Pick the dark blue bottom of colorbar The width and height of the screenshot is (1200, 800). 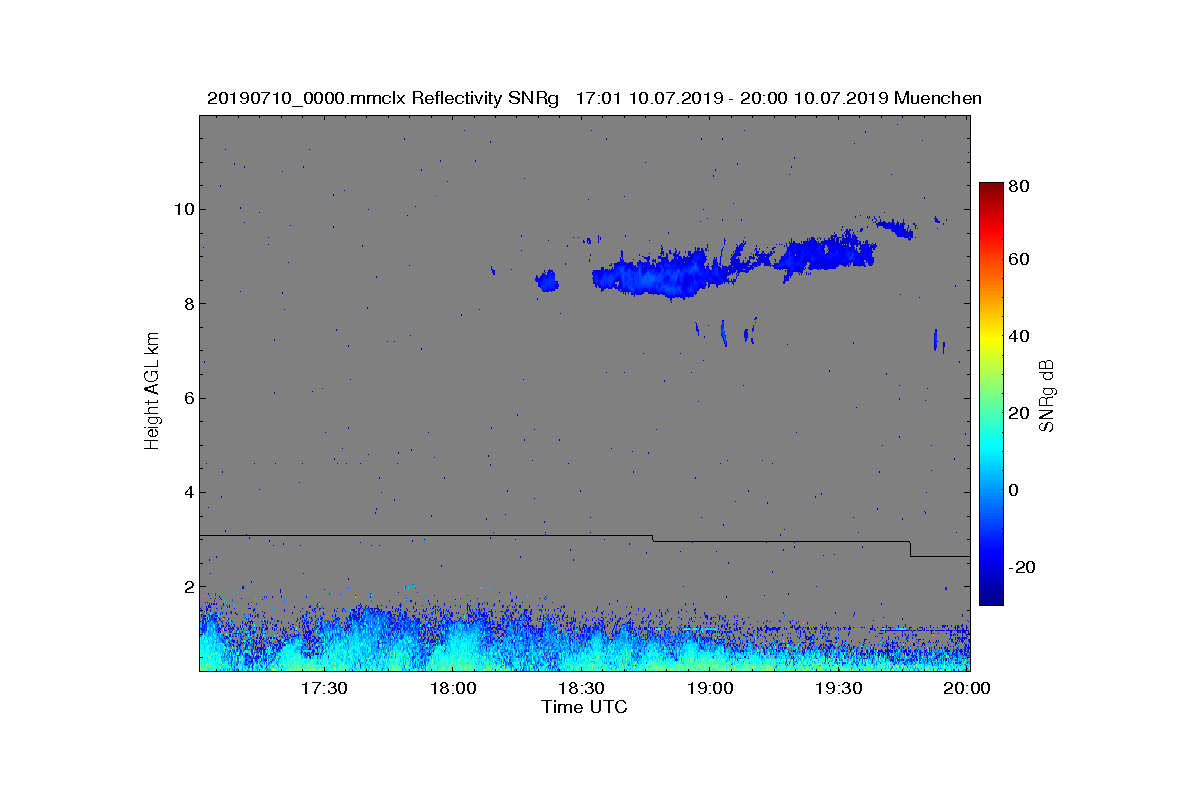(x=990, y=598)
